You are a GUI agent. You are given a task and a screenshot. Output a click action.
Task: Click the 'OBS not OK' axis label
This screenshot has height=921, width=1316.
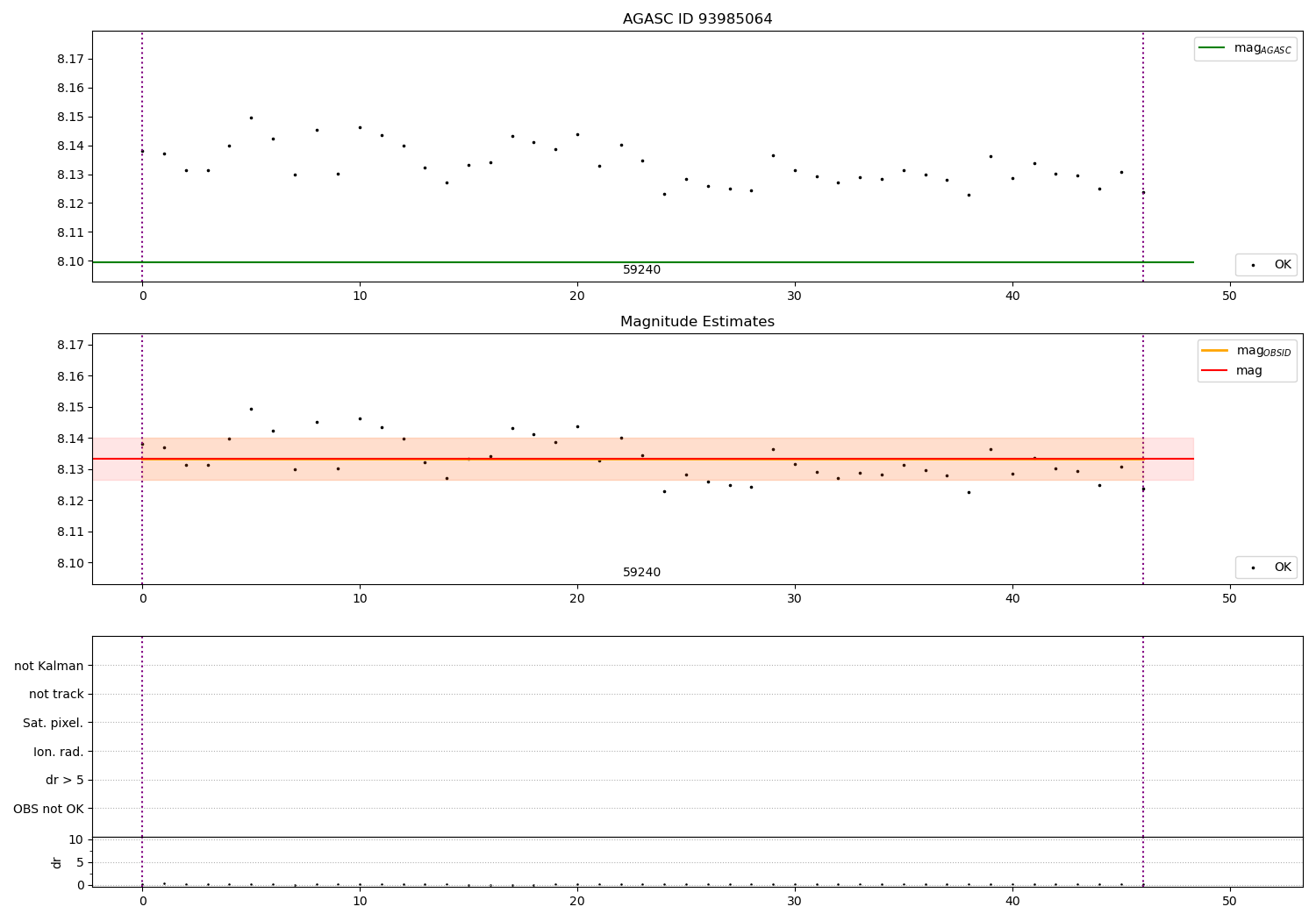point(48,809)
